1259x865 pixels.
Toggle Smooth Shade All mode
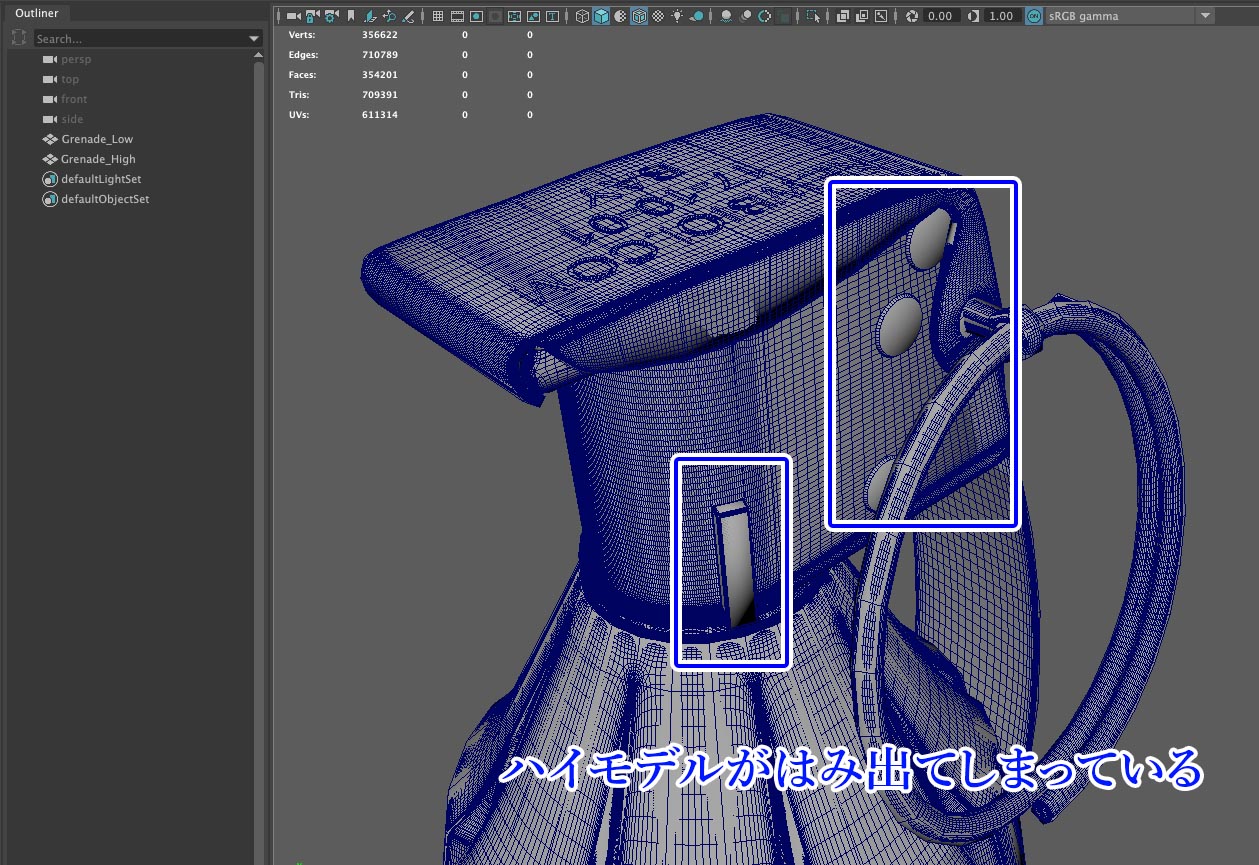(x=601, y=14)
